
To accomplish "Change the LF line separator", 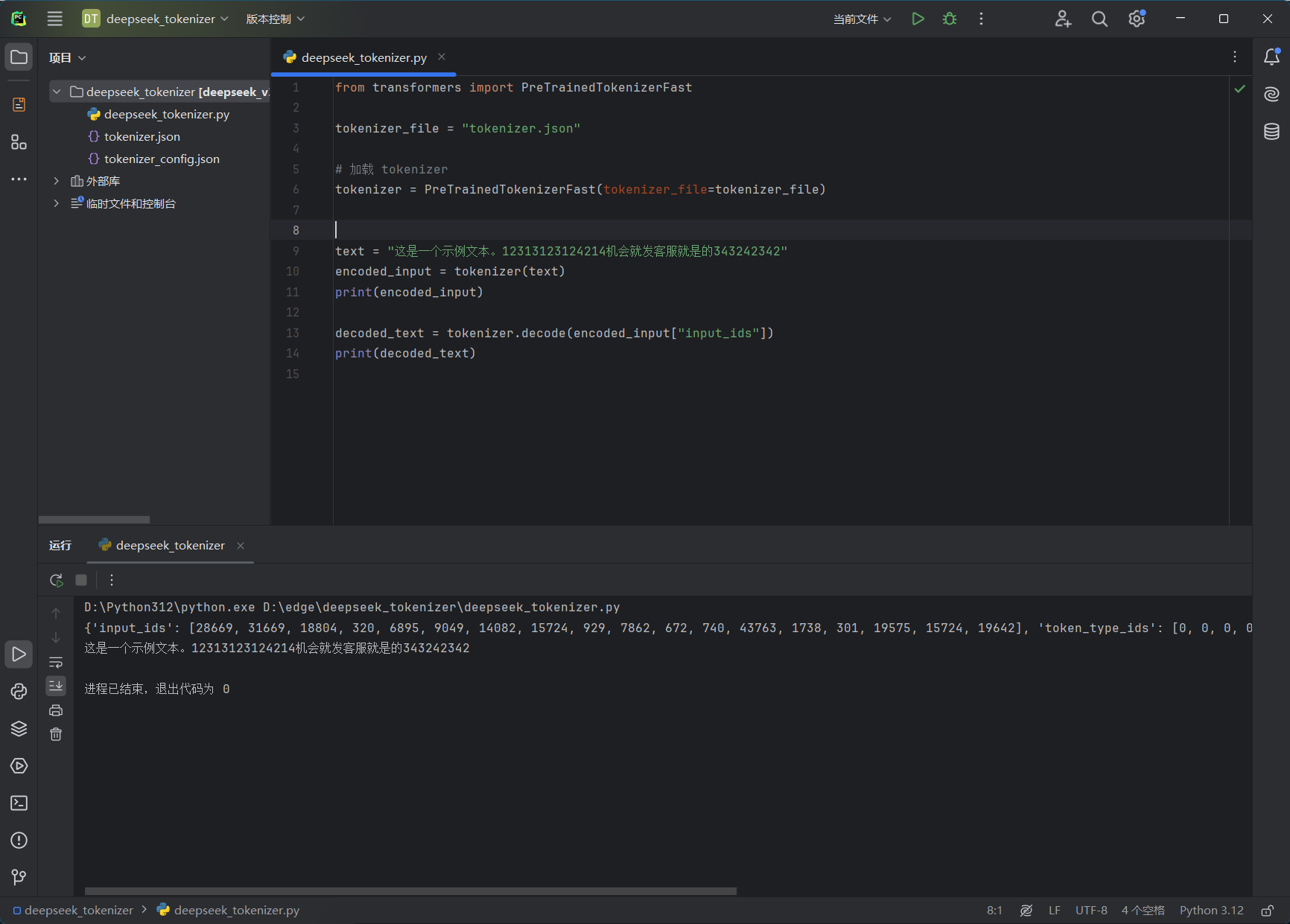I will pyautogui.click(x=1054, y=910).
